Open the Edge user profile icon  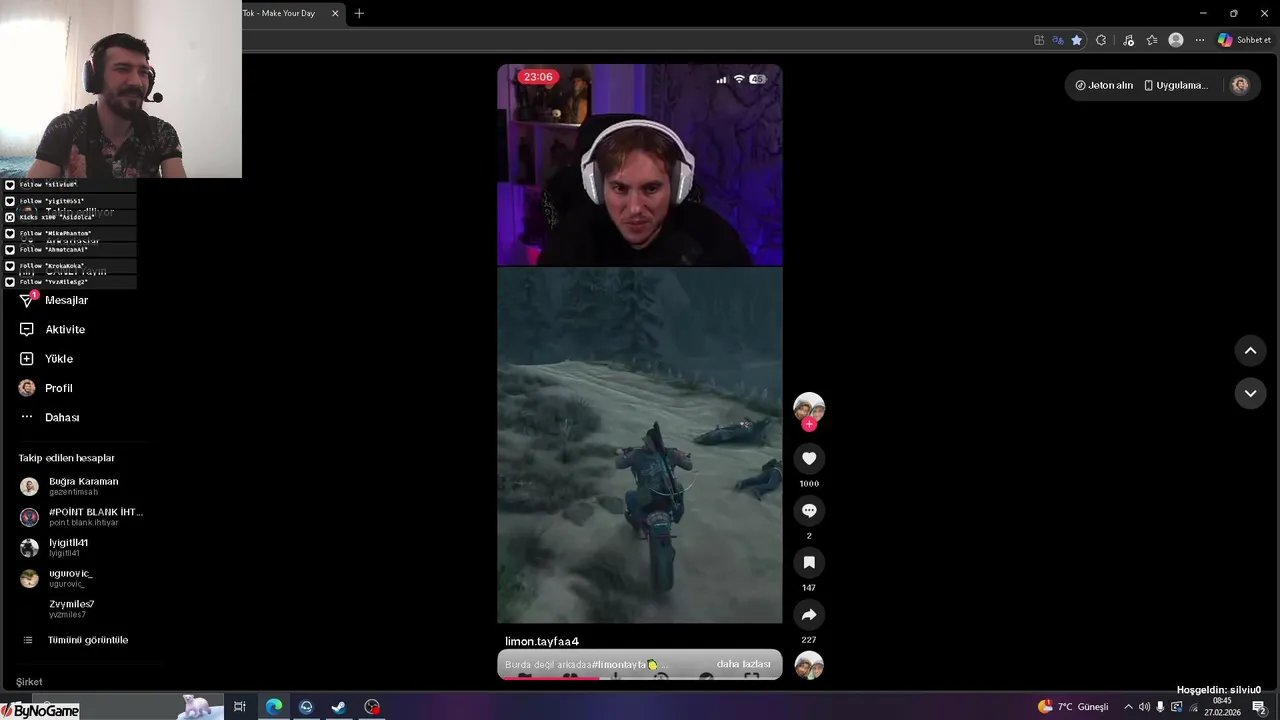click(1176, 40)
